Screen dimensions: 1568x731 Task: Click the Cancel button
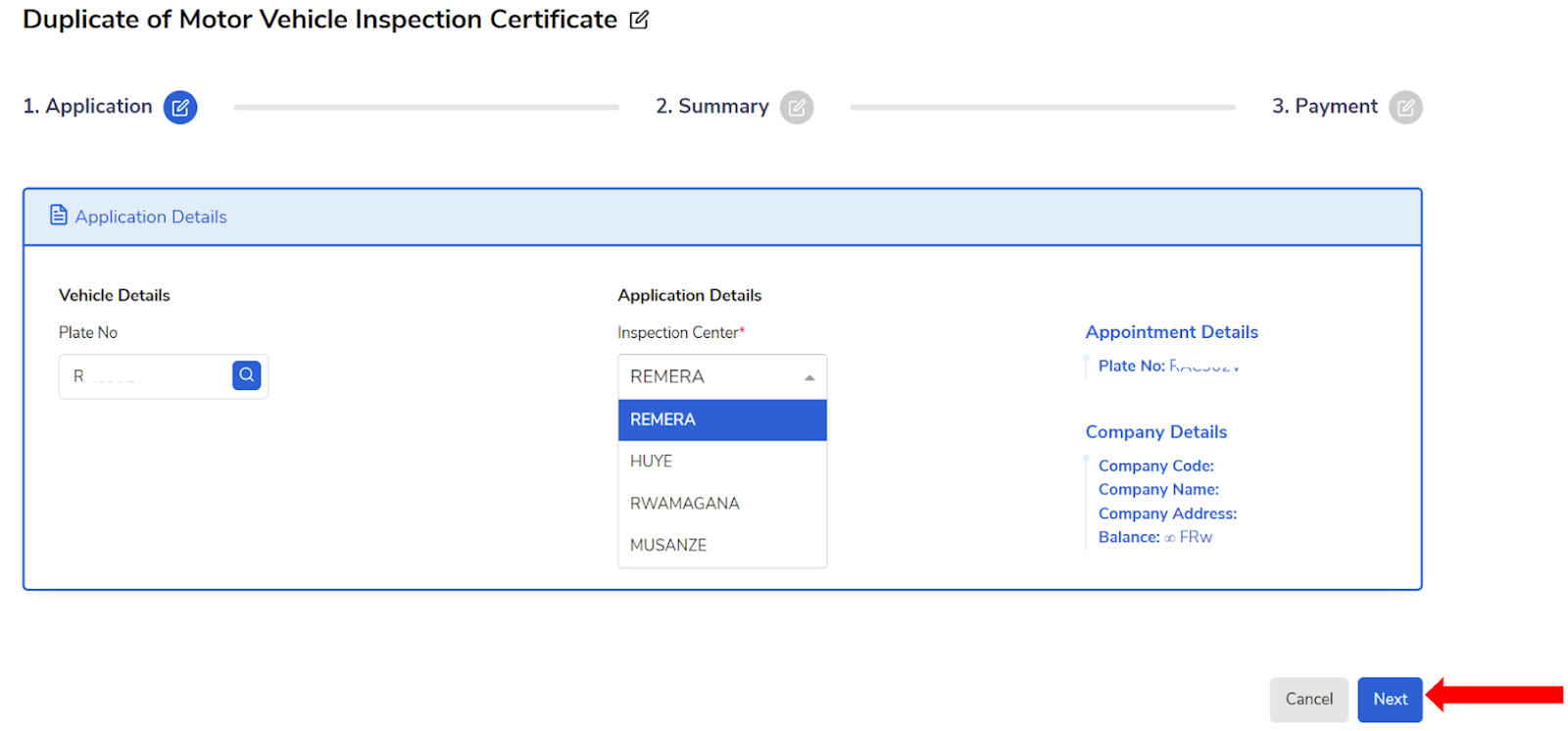(1309, 700)
